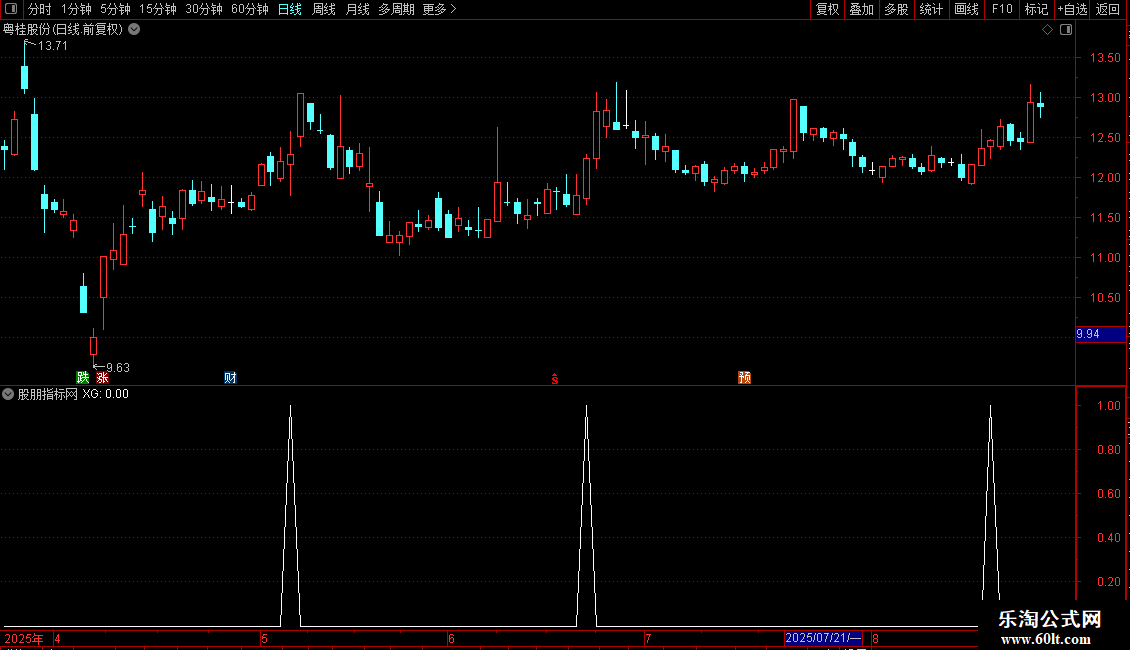Screen dimensions: 1130x650
Task: Click the 2025年 year label on timeline
Action: (x=24, y=638)
